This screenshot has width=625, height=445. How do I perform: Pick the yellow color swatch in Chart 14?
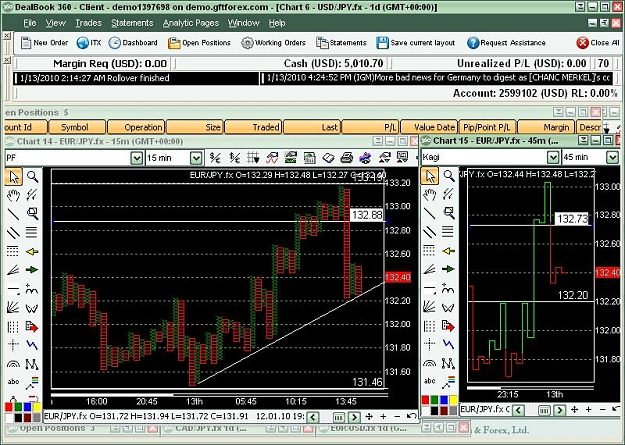click(x=36, y=407)
